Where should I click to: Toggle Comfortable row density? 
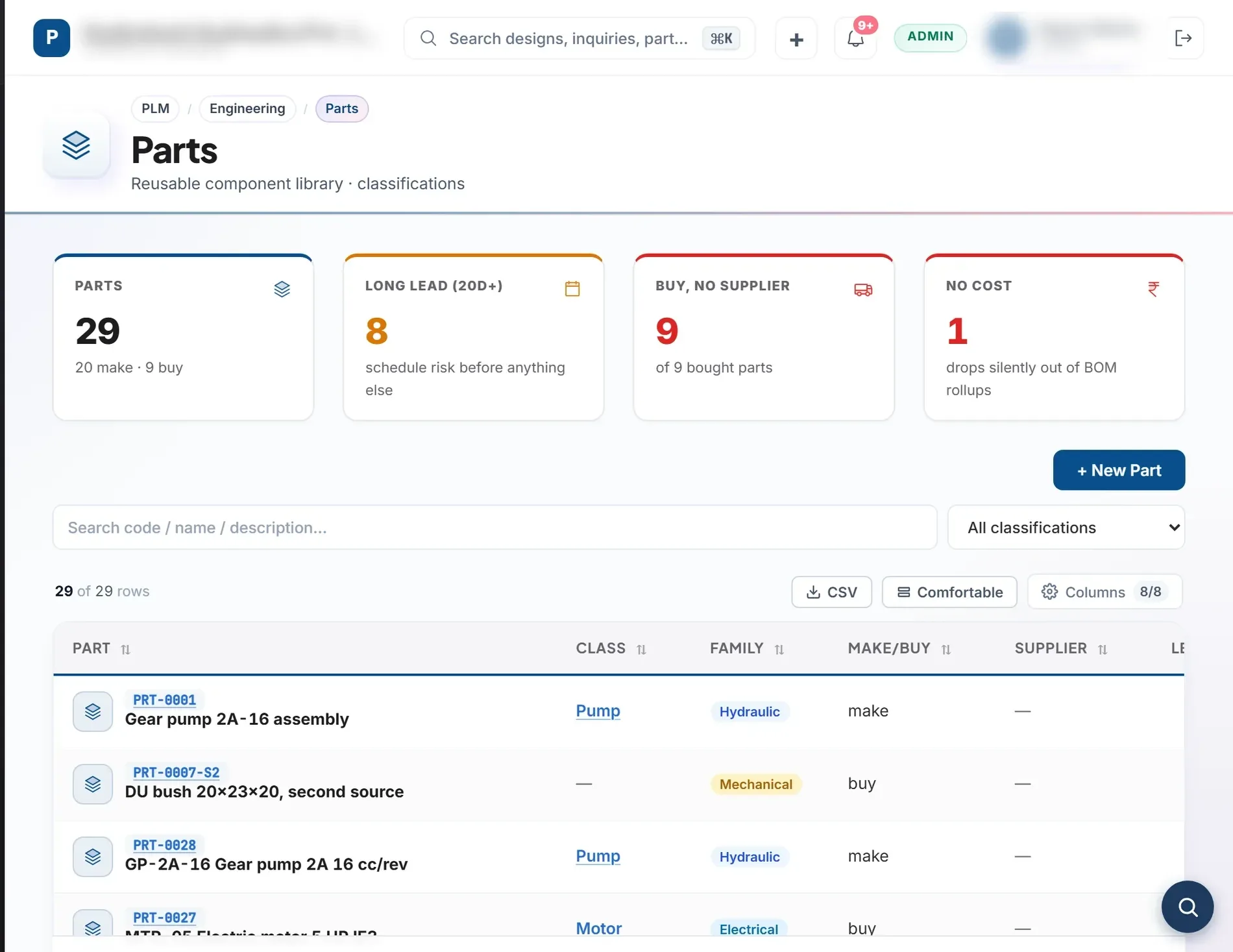pyautogui.click(x=949, y=592)
